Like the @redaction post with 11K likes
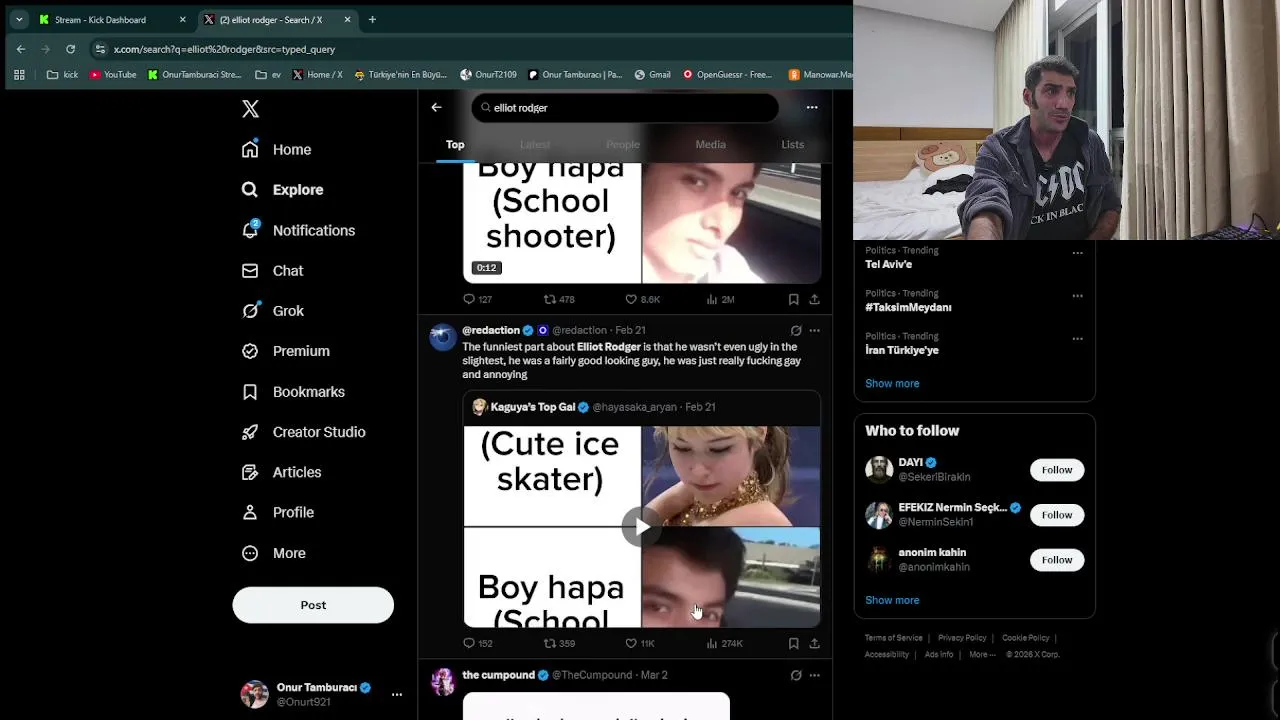Image resolution: width=1280 pixels, height=720 pixels. [639, 643]
